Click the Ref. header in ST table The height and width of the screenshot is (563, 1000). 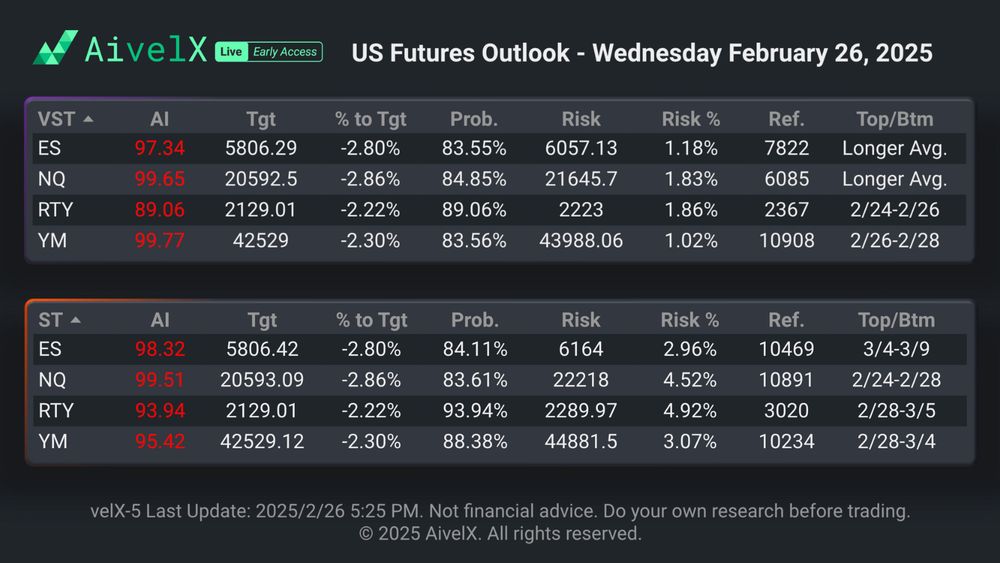pyautogui.click(x=786, y=320)
